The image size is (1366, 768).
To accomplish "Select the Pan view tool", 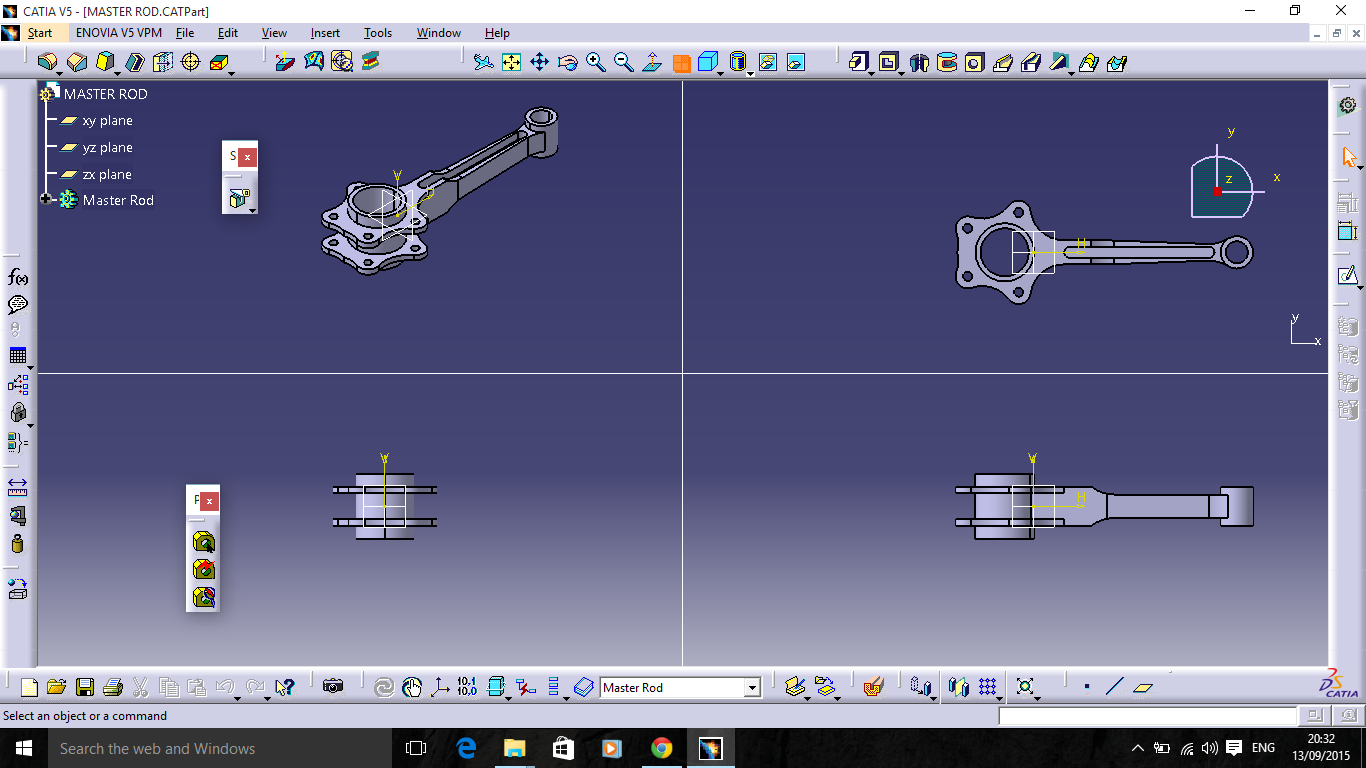I will [540, 62].
